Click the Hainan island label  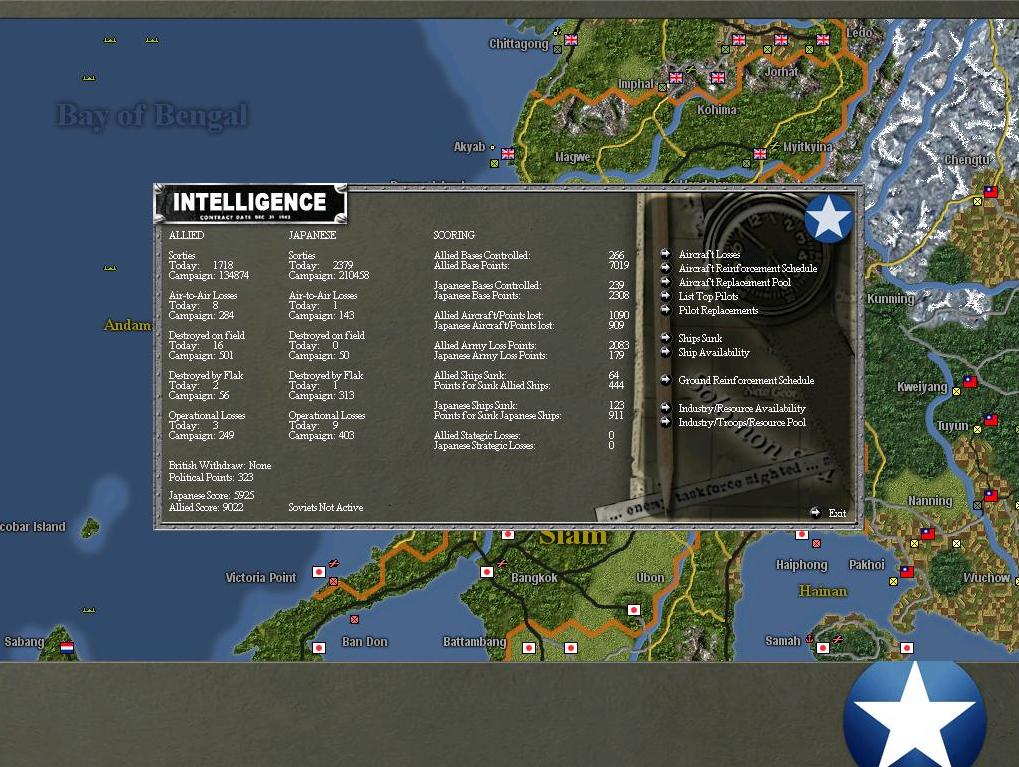coord(823,591)
